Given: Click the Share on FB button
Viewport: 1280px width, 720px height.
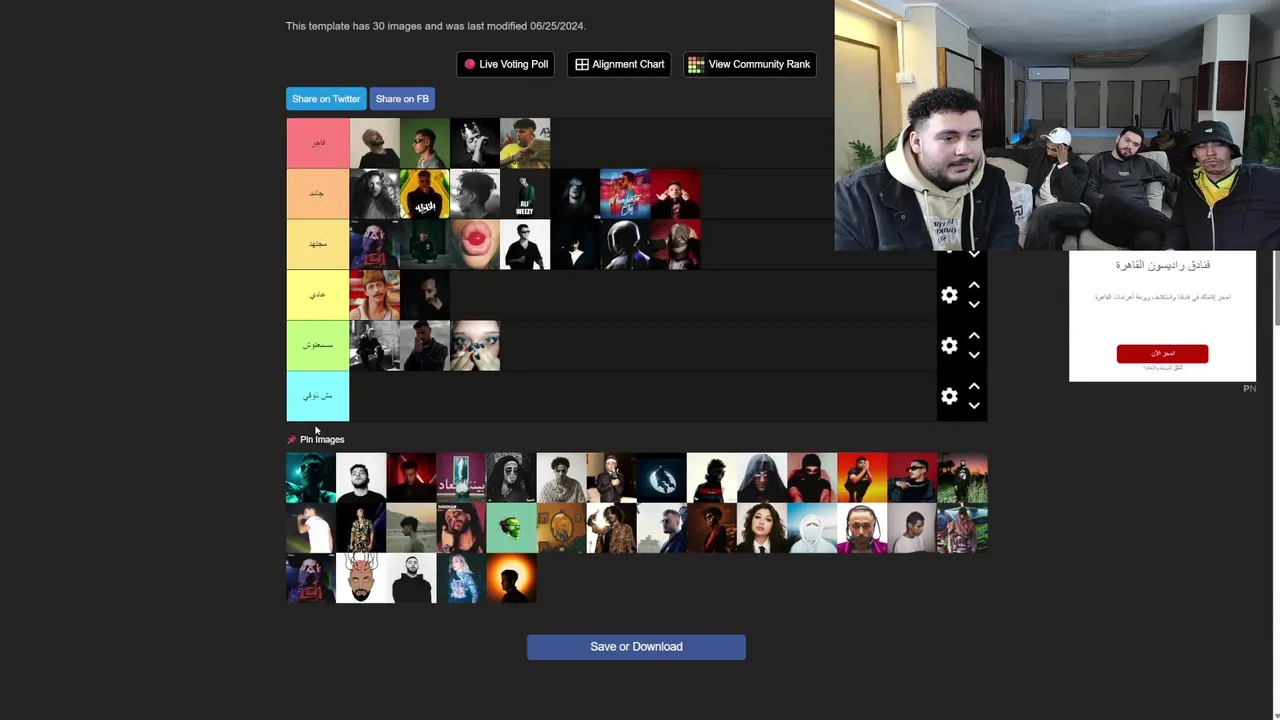Looking at the screenshot, I should [402, 99].
